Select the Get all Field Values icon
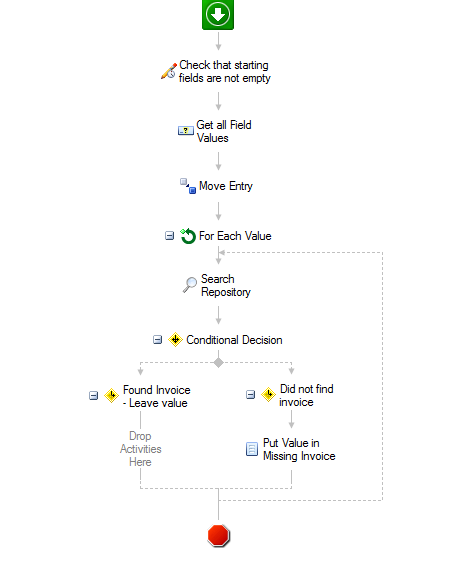 point(185,131)
